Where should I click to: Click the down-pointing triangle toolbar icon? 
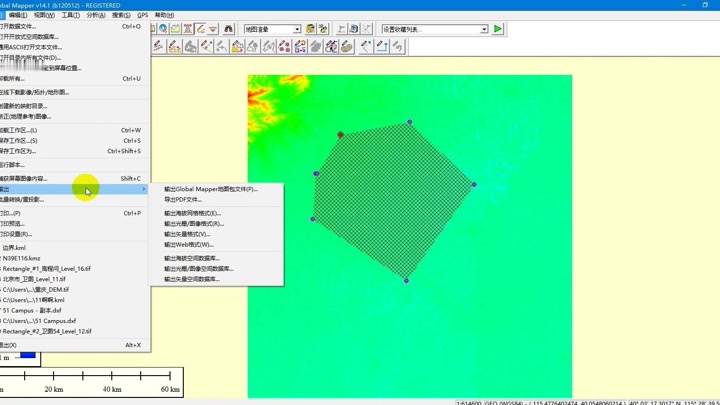click(x=213, y=29)
